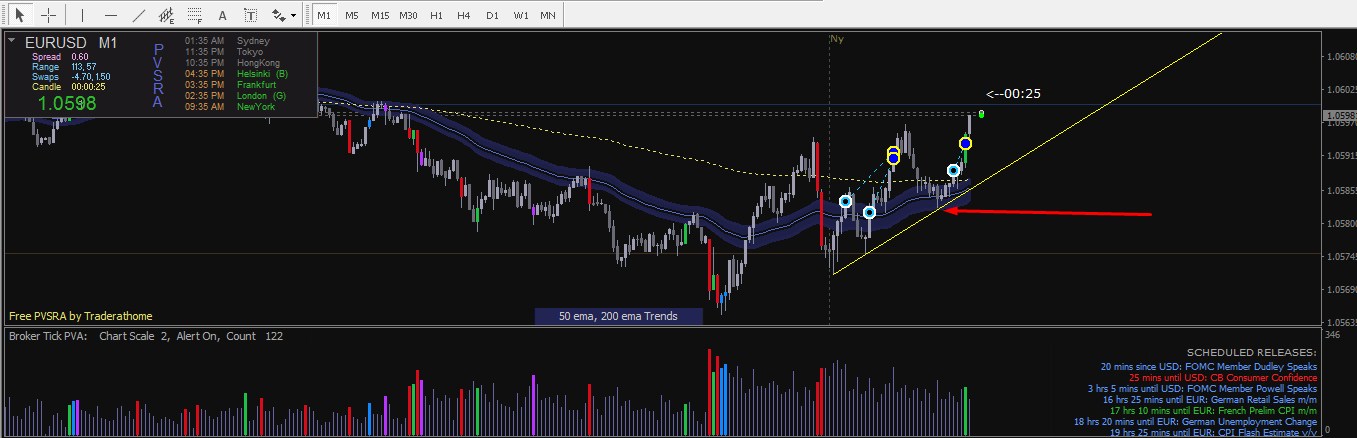Select the green dot at current price line
Image resolution: width=1357 pixels, height=438 pixels.
click(x=982, y=113)
